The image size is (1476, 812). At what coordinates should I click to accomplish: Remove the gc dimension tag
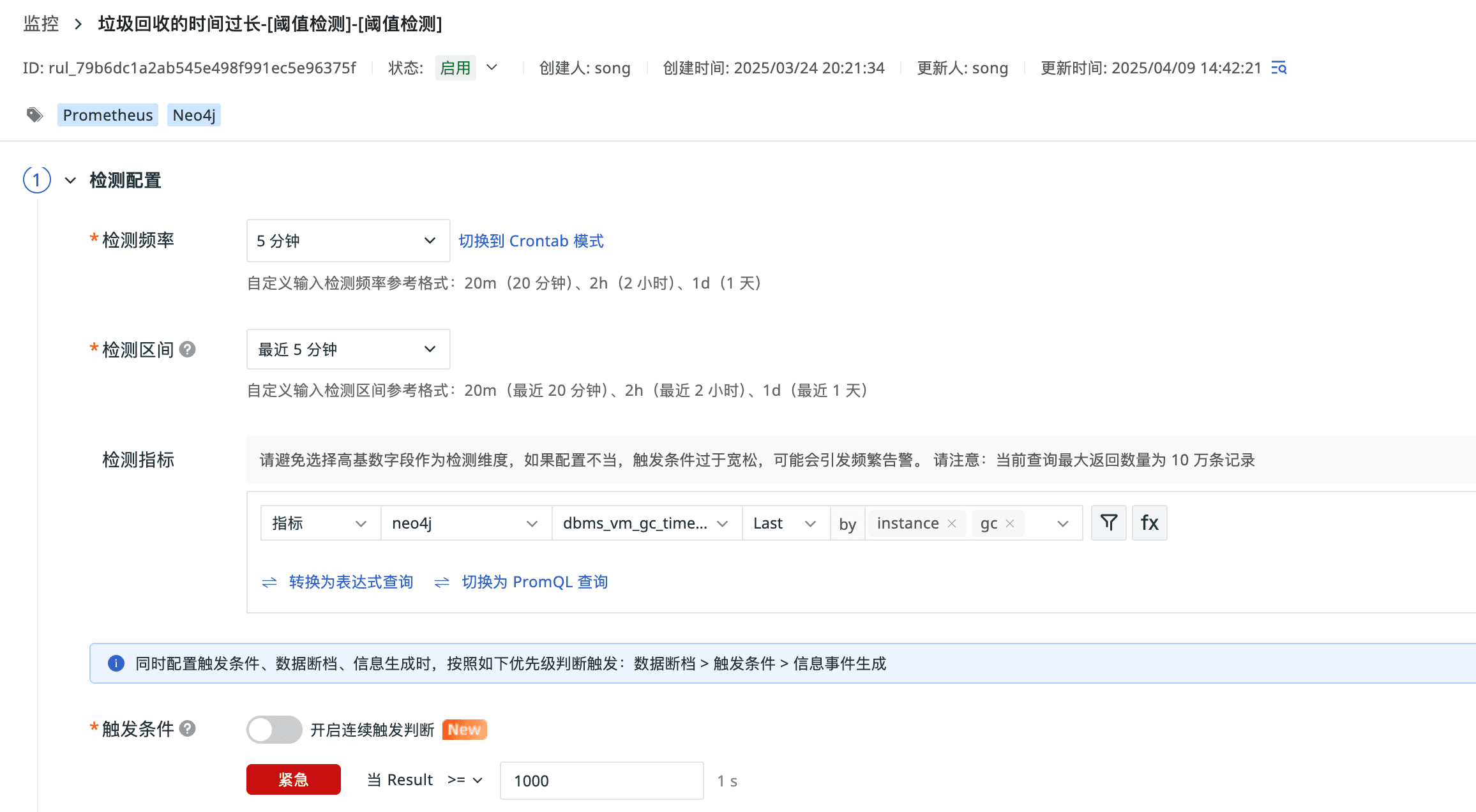[1010, 523]
